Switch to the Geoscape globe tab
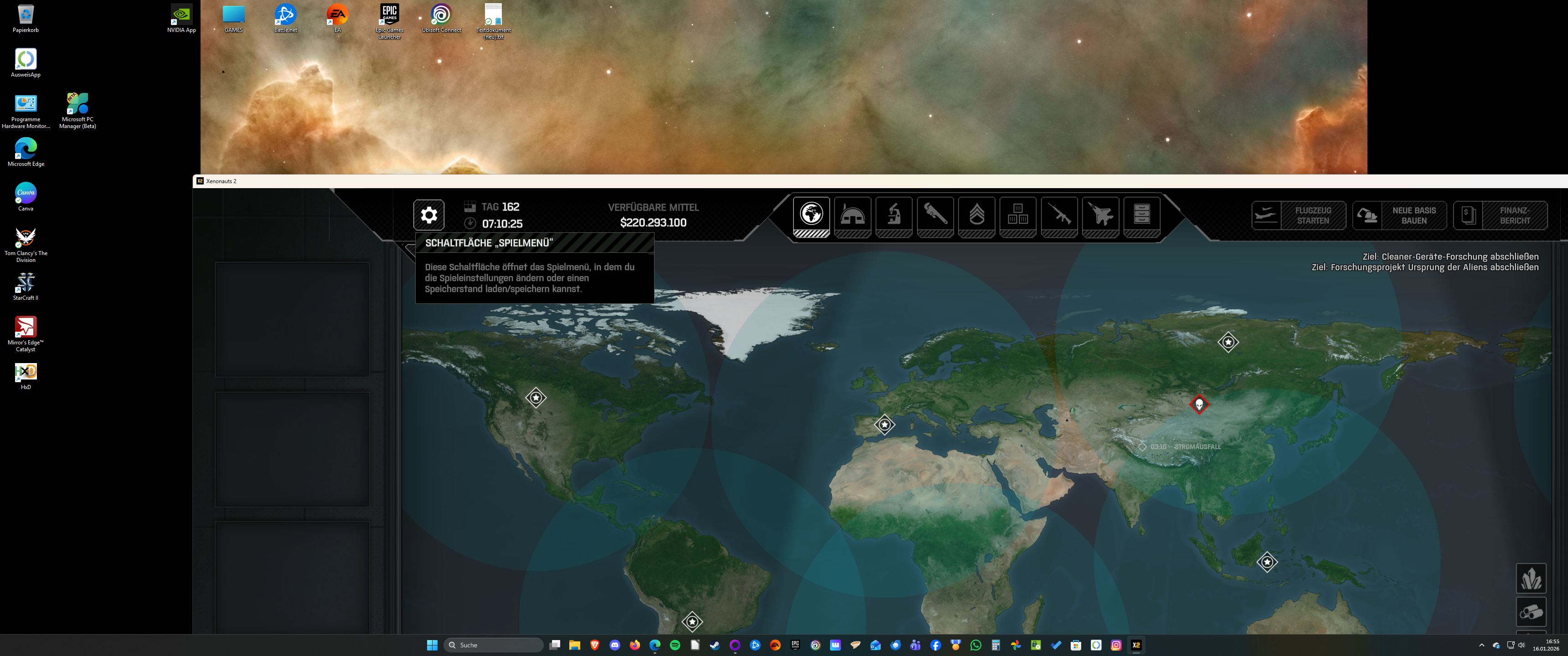The image size is (1568, 656). click(811, 215)
